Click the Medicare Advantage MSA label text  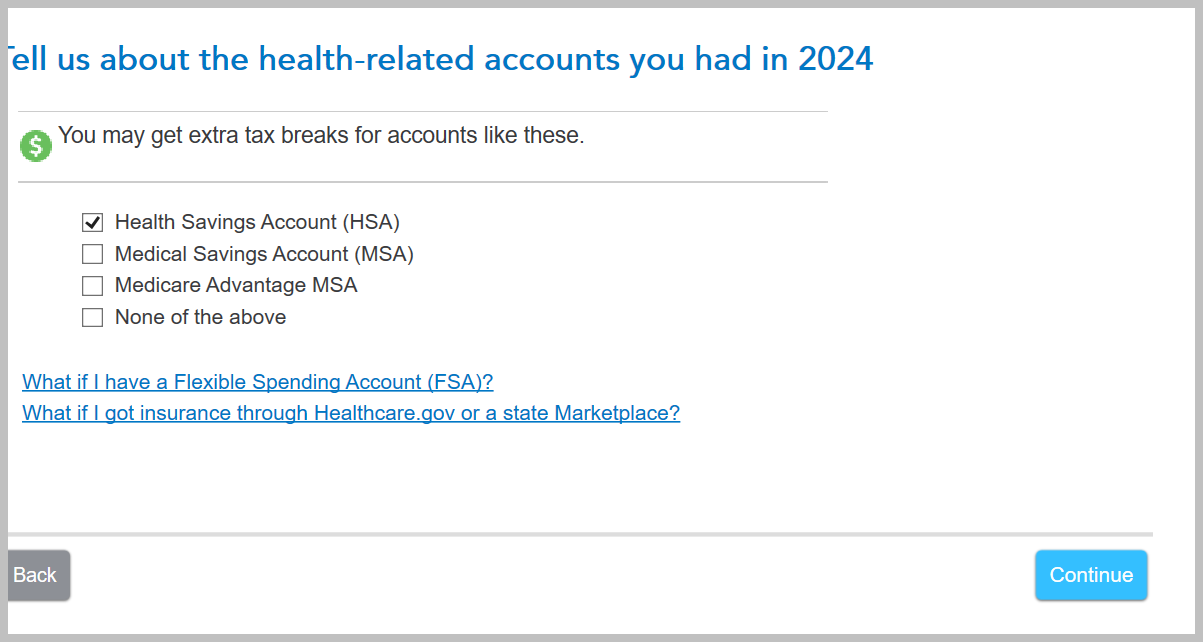[x=236, y=286]
